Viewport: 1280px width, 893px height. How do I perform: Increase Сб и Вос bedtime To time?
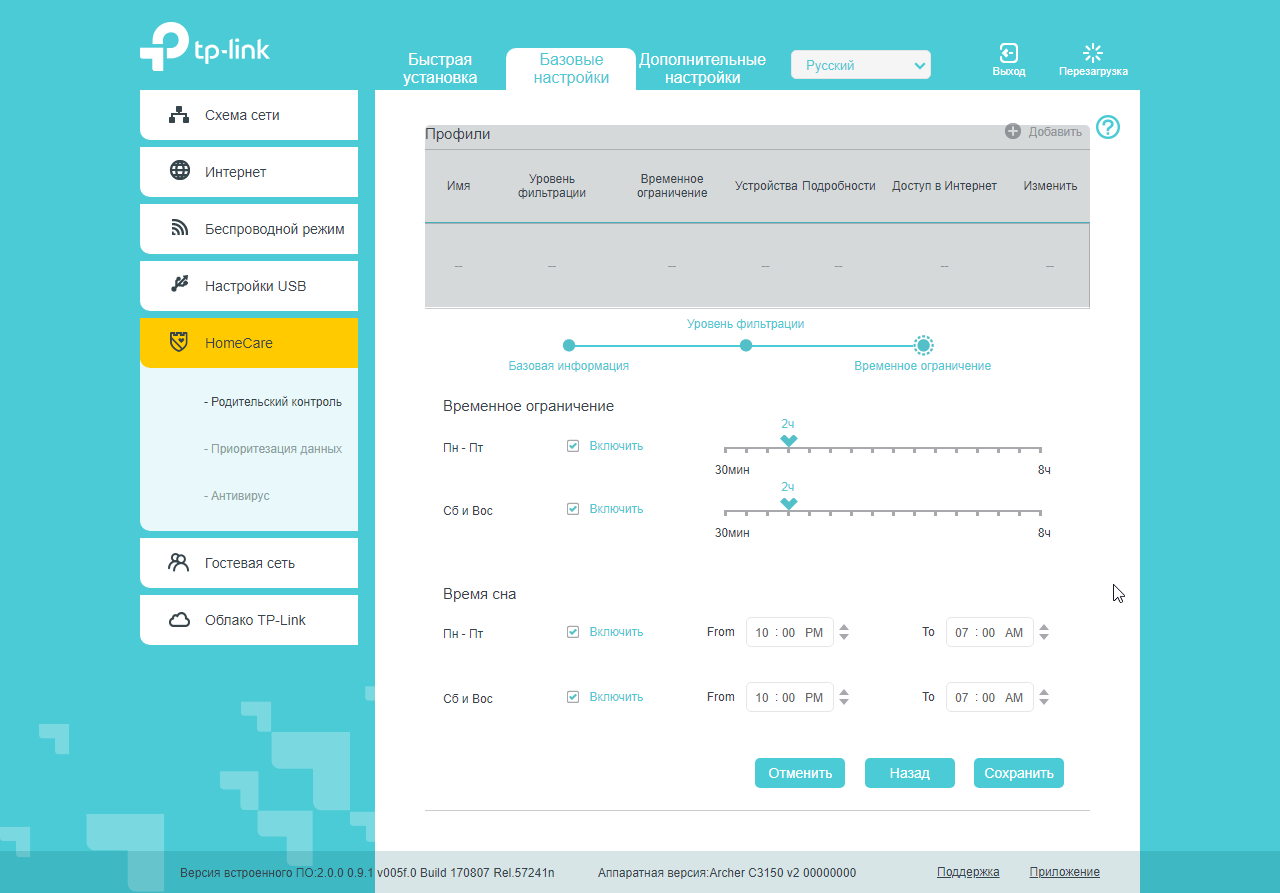[1044, 692]
